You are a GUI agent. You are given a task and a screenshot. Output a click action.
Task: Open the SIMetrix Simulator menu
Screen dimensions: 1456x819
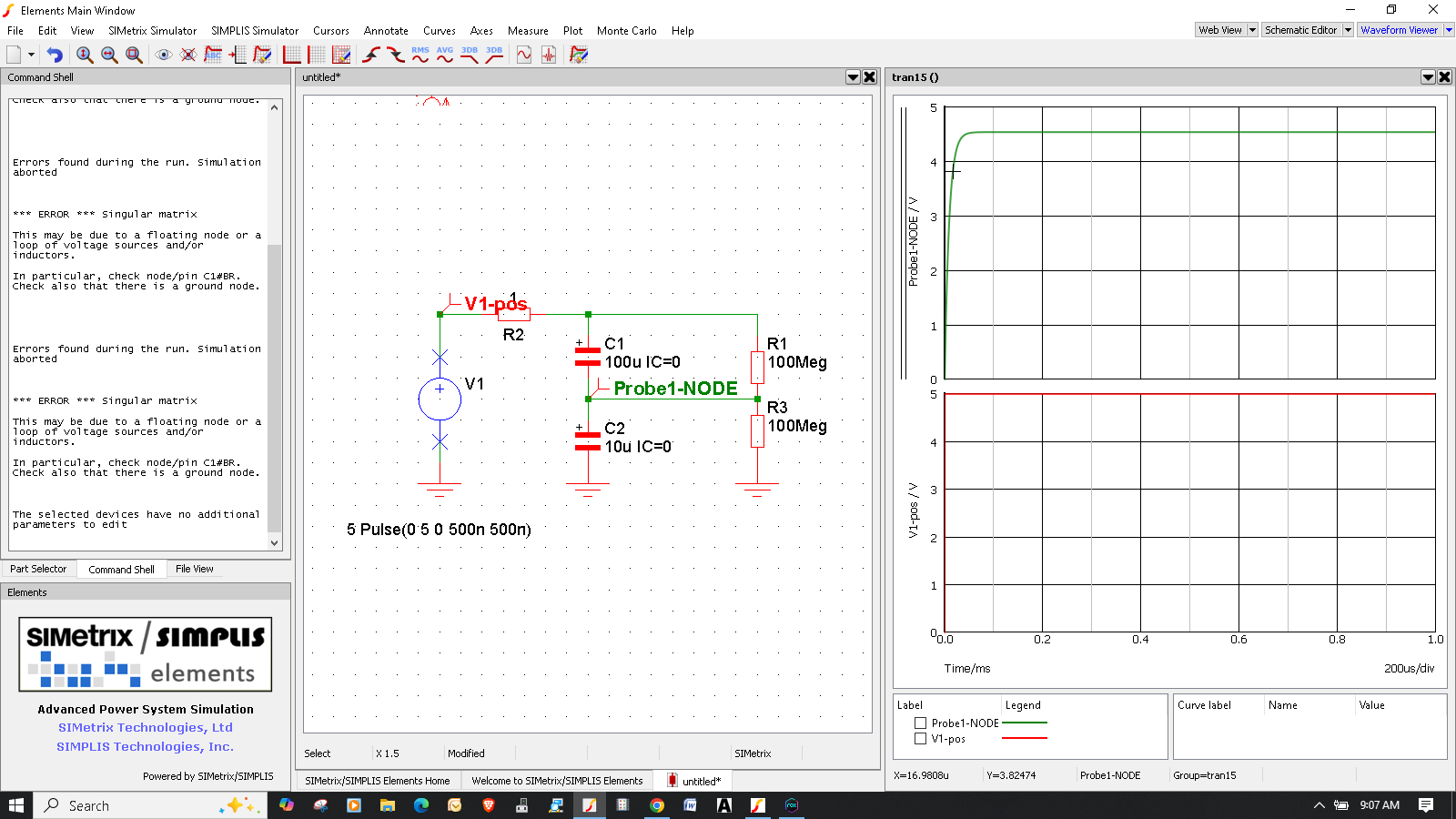pyautogui.click(x=152, y=31)
